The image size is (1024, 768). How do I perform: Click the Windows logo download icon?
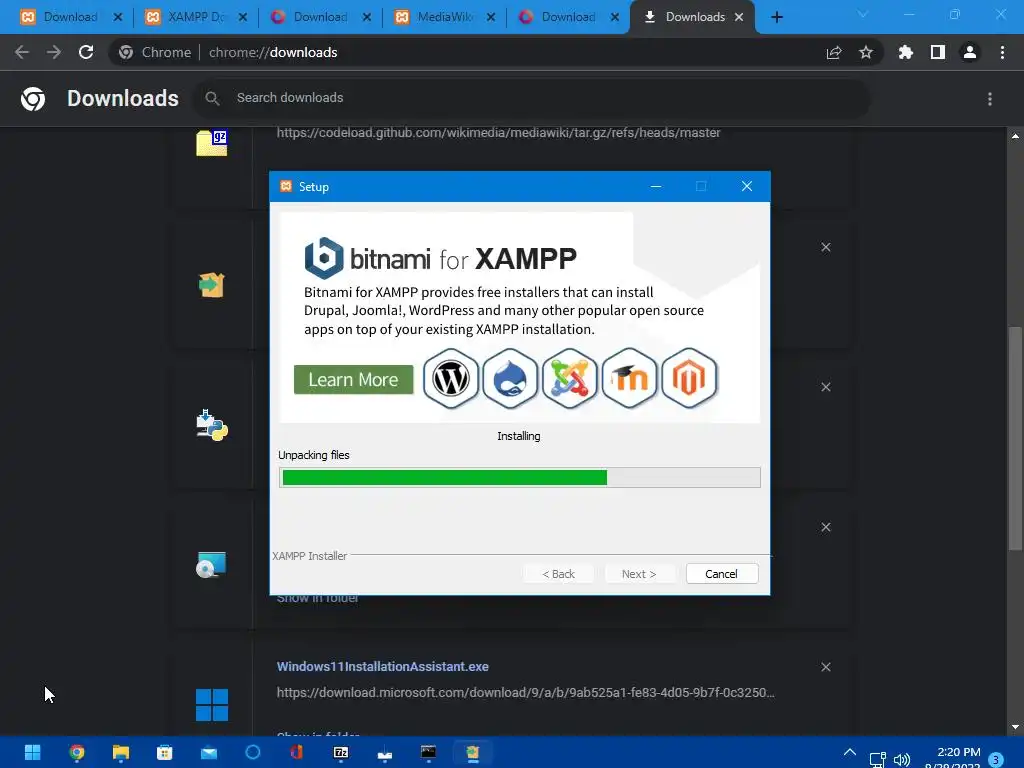[212, 705]
